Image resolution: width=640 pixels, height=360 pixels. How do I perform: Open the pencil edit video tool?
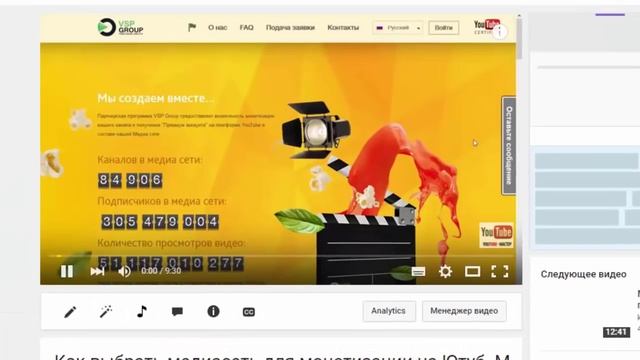point(70,312)
